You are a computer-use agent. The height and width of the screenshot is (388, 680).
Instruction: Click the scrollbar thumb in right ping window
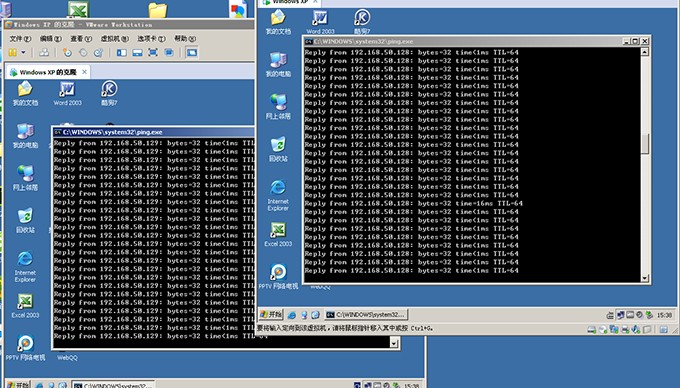coord(645,143)
